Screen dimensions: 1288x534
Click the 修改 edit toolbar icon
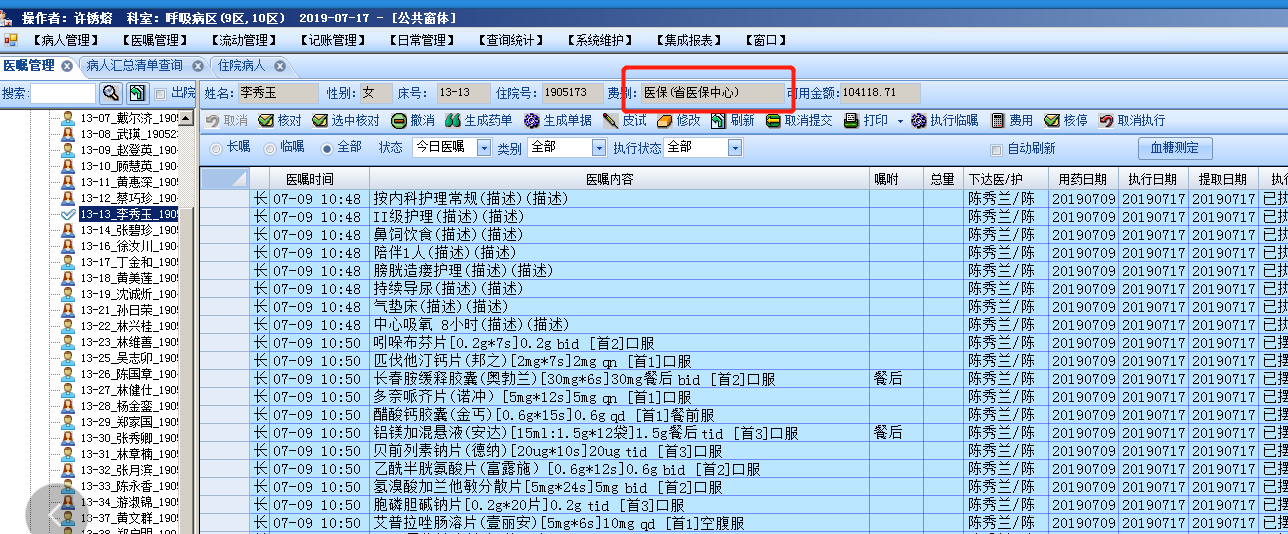(664, 121)
